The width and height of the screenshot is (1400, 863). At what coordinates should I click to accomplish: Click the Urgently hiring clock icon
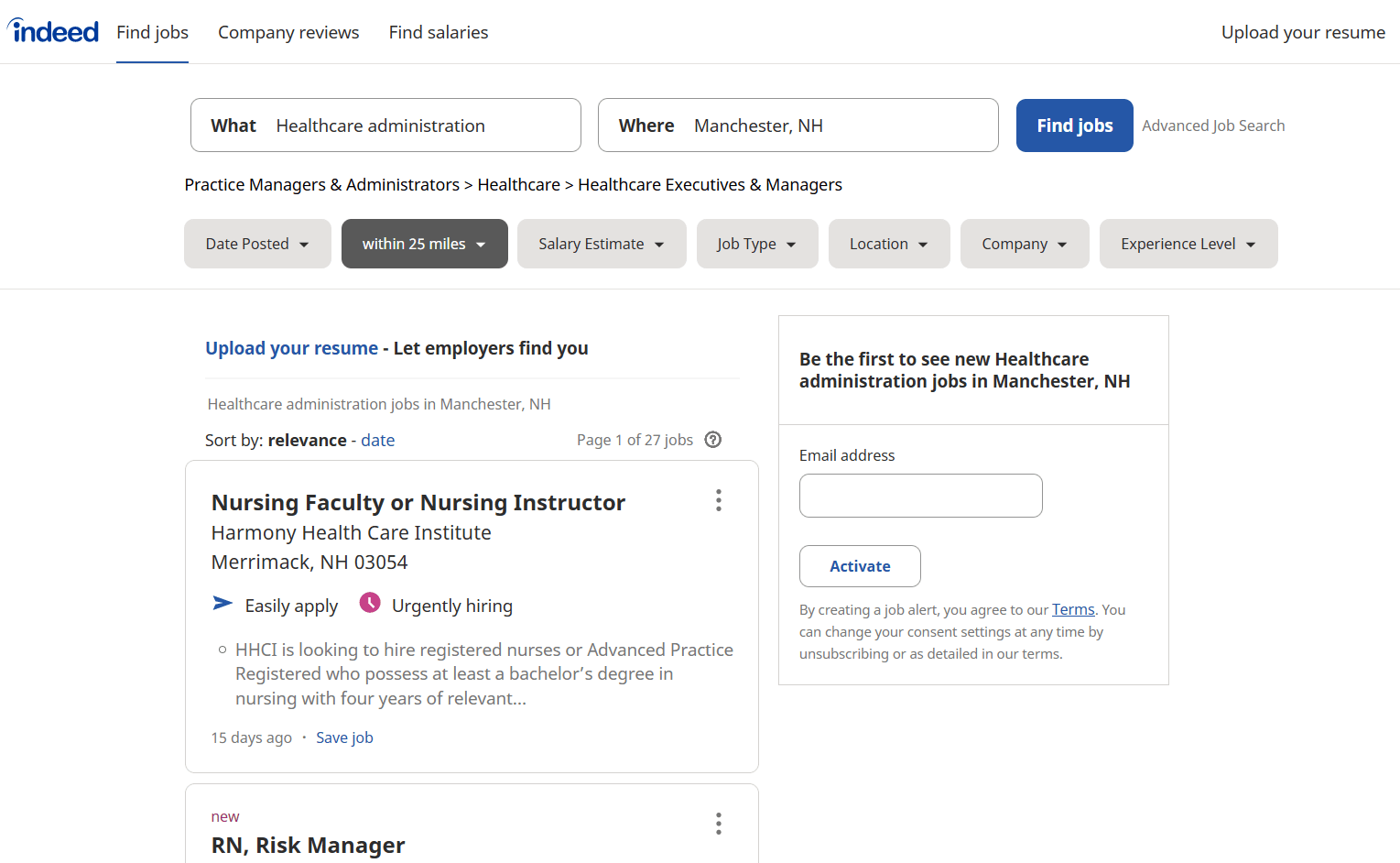(x=369, y=603)
